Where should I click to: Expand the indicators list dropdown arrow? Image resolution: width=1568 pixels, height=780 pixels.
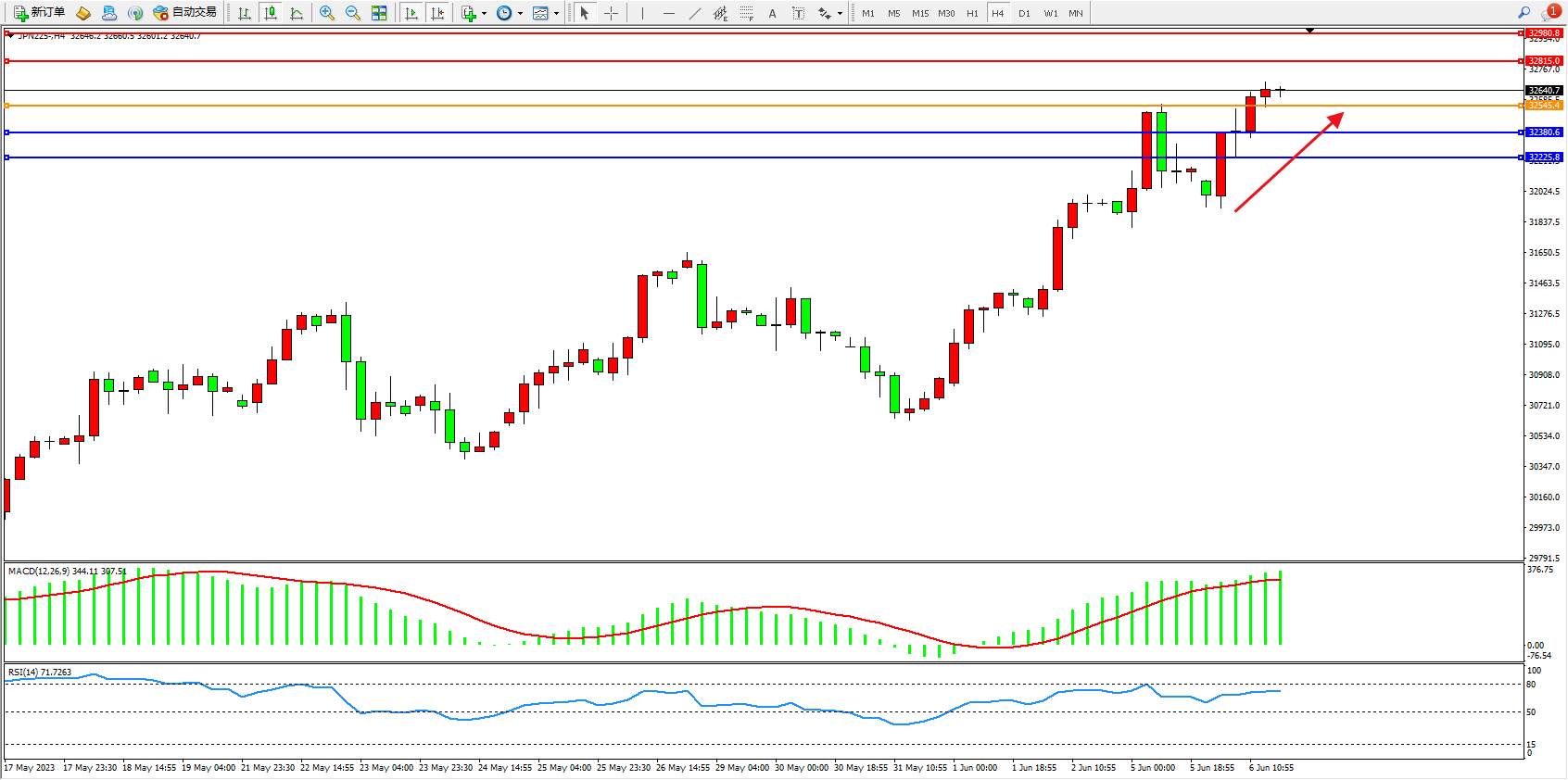(484, 14)
